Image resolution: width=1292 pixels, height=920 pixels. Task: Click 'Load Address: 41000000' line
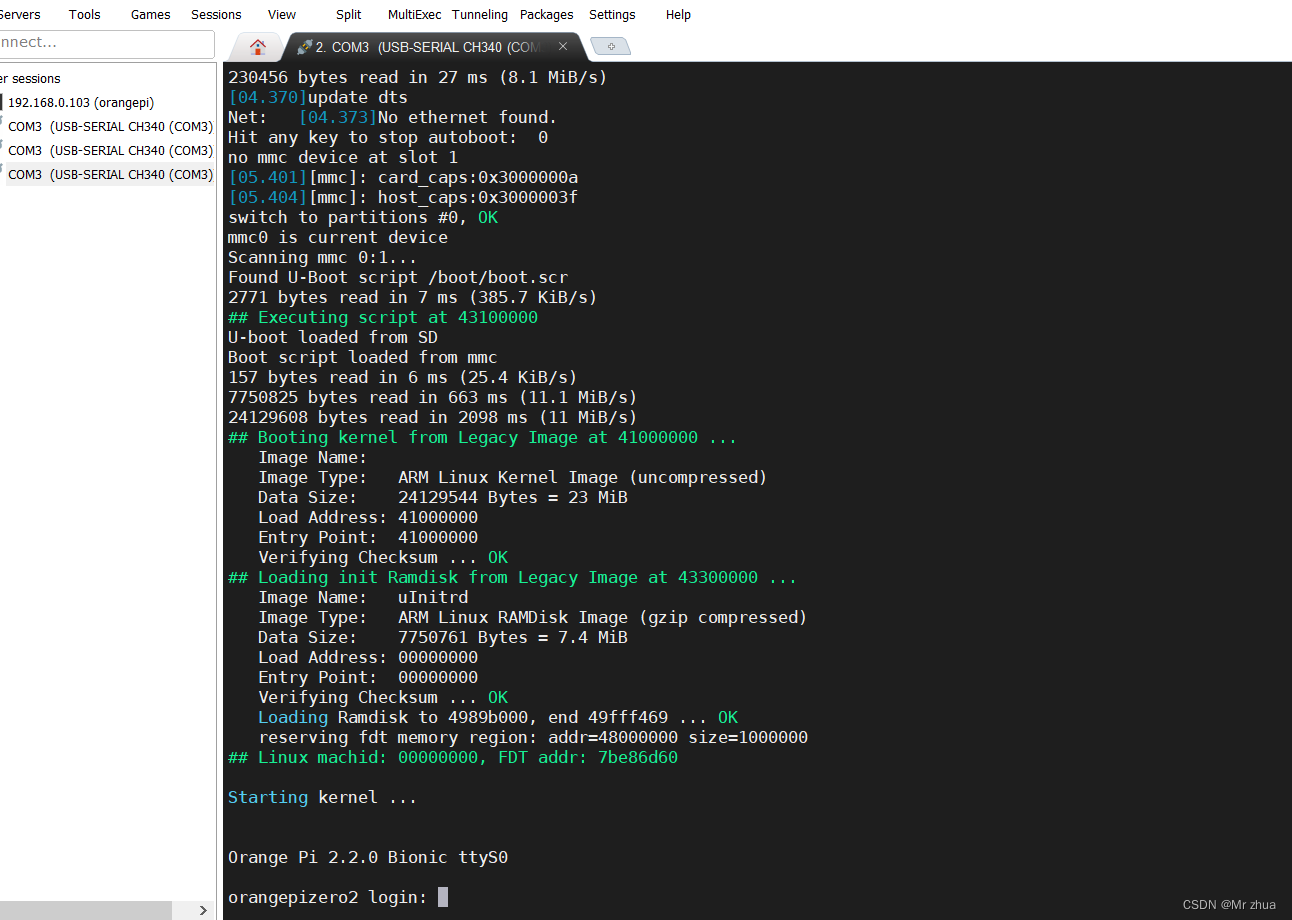368,517
